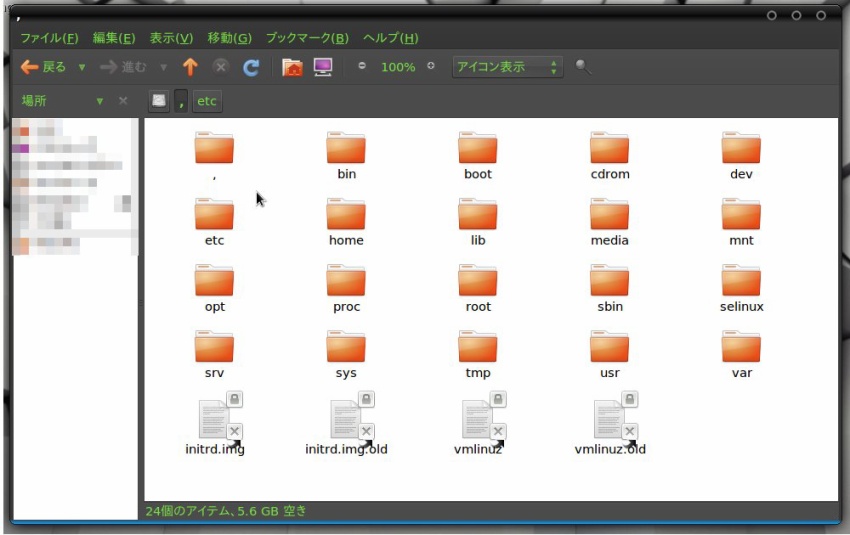Open the ヘルプ(H) menu
The width and height of the screenshot is (850, 535).
391,38
